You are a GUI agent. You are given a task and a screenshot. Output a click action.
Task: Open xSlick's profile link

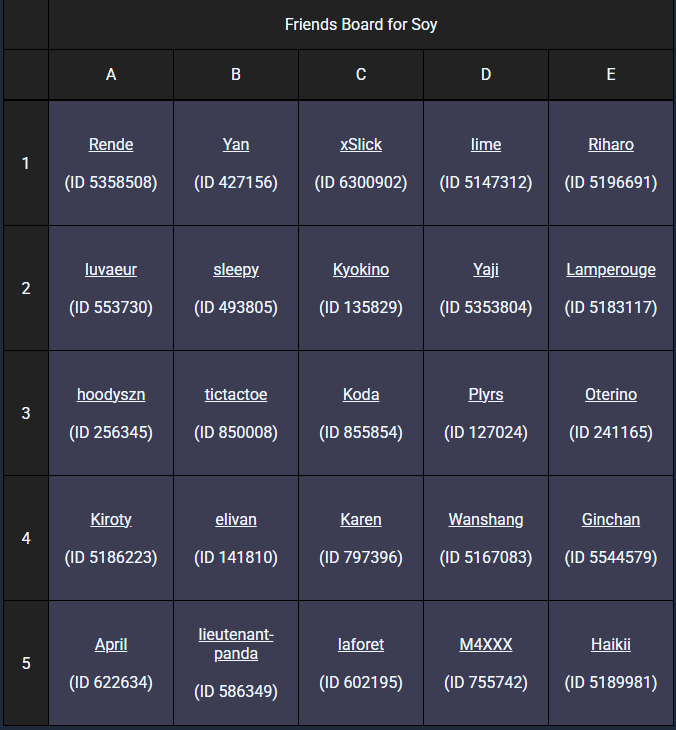point(361,145)
